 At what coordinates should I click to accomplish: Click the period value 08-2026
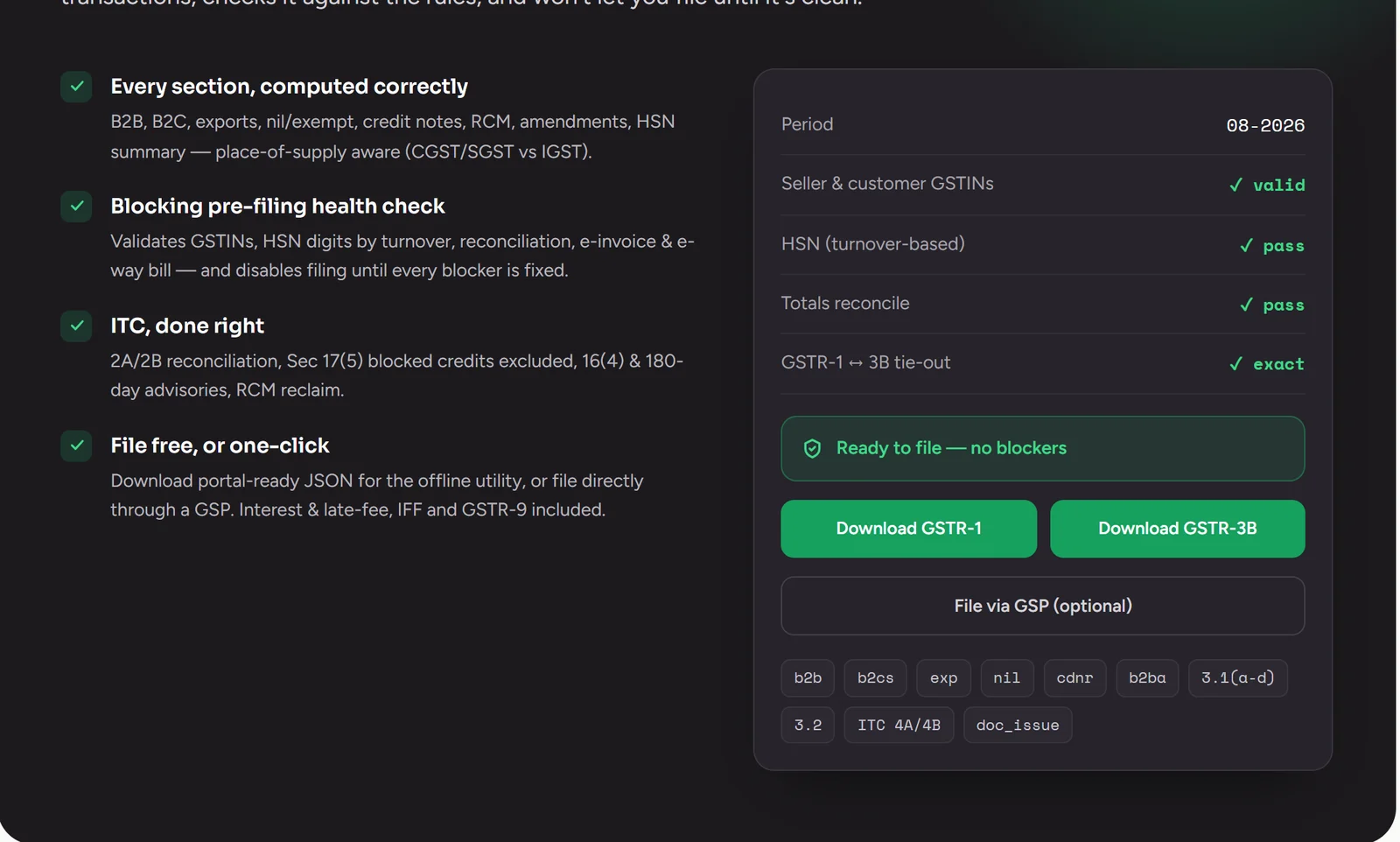tap(1265, 125)
